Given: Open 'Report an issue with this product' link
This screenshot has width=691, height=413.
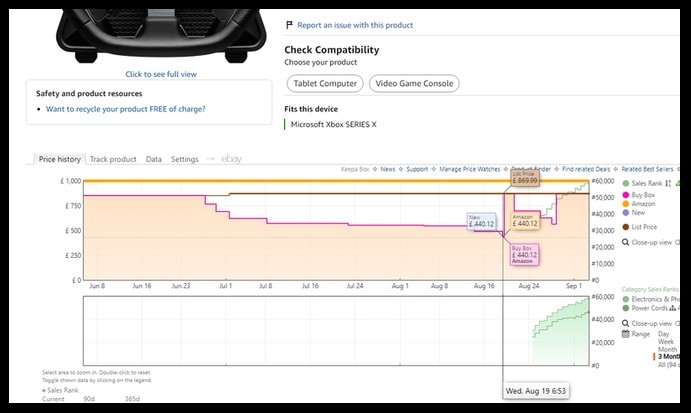Looking at the screenshot, I should [x=355, y=25].
